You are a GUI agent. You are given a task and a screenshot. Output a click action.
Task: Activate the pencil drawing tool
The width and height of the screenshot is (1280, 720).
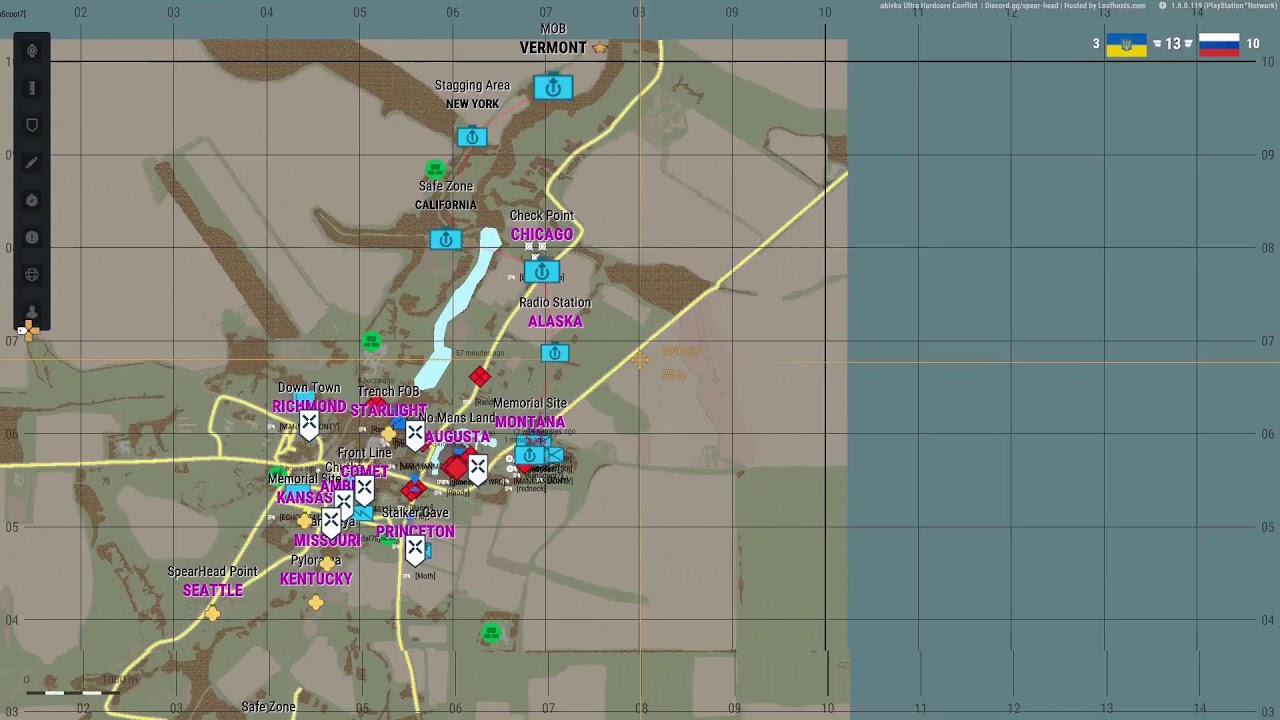point(32,163)
